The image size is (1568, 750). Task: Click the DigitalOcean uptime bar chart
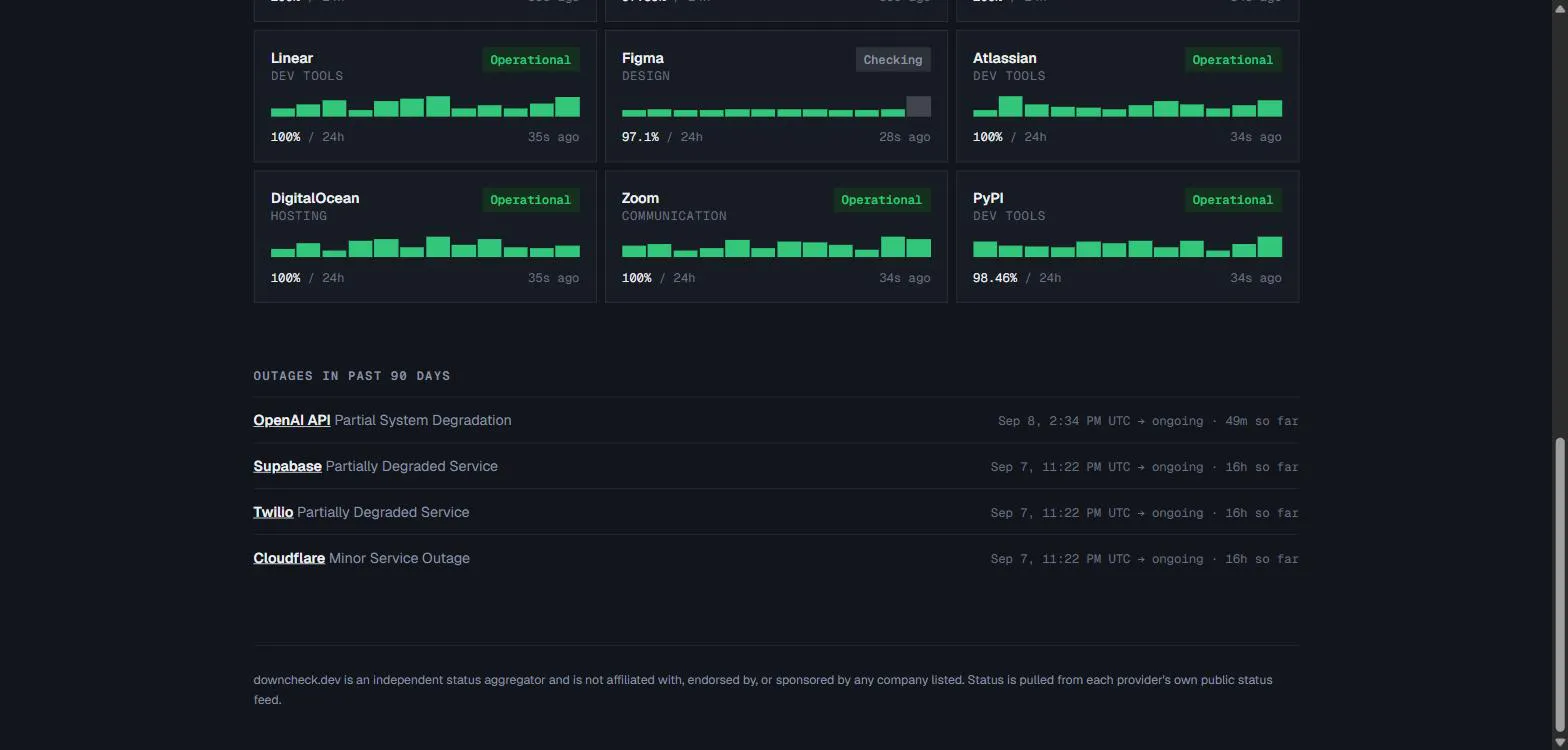(425, 247)
